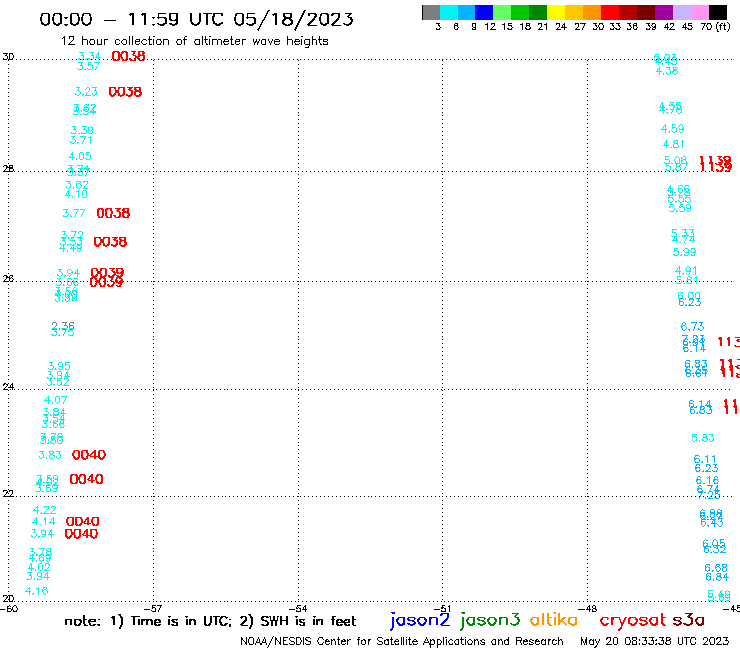Click the latitude axis label 22
740x650 pixels.
tap(8, 493)
